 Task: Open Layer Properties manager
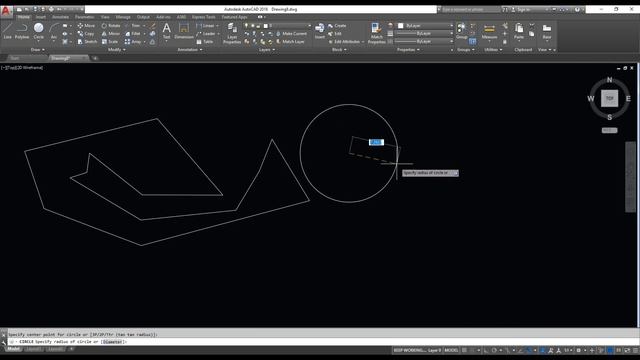[232, 33]
